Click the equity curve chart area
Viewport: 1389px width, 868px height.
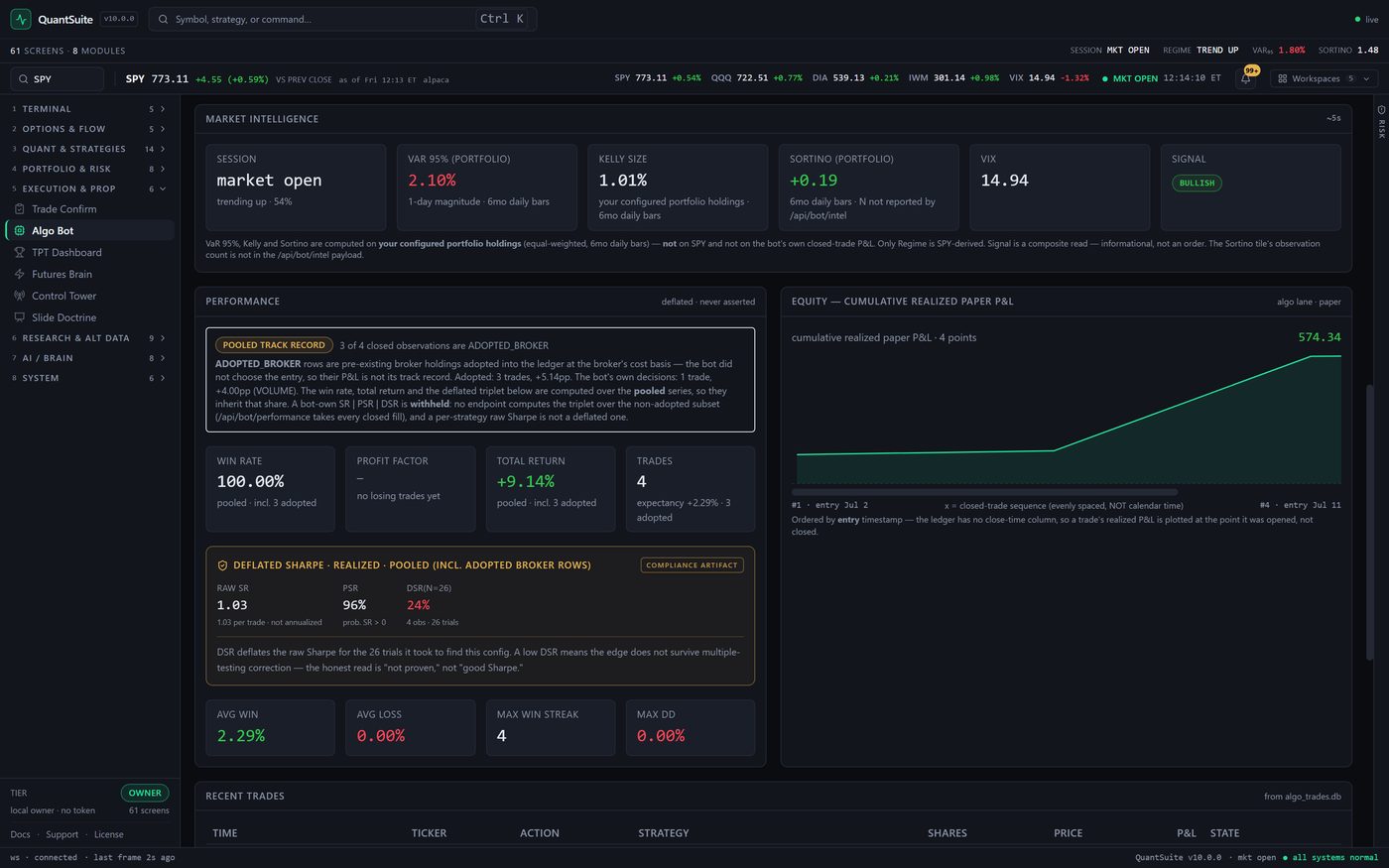tap(1066, 417)
